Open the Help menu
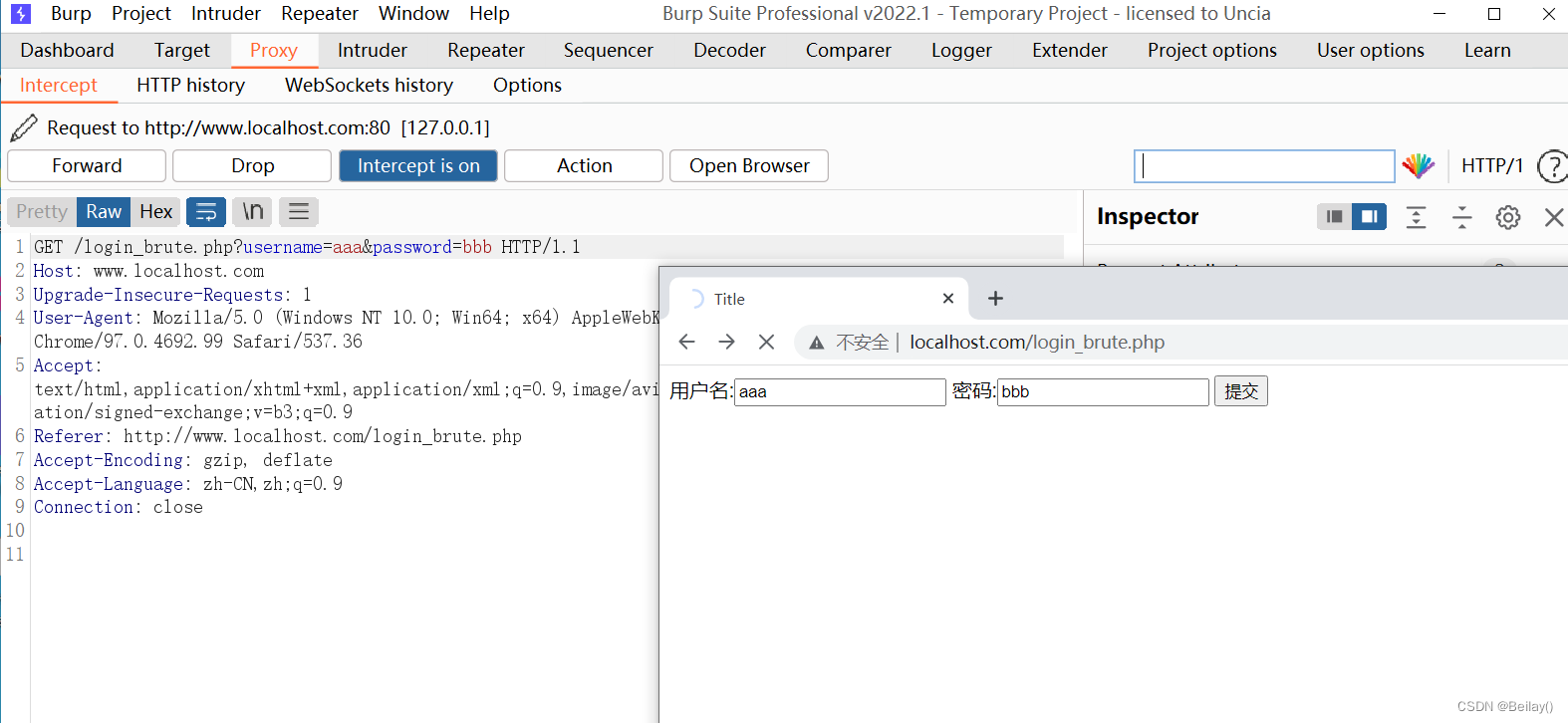This screenshot has height=723, width=1568. click(x=489, y=14)
